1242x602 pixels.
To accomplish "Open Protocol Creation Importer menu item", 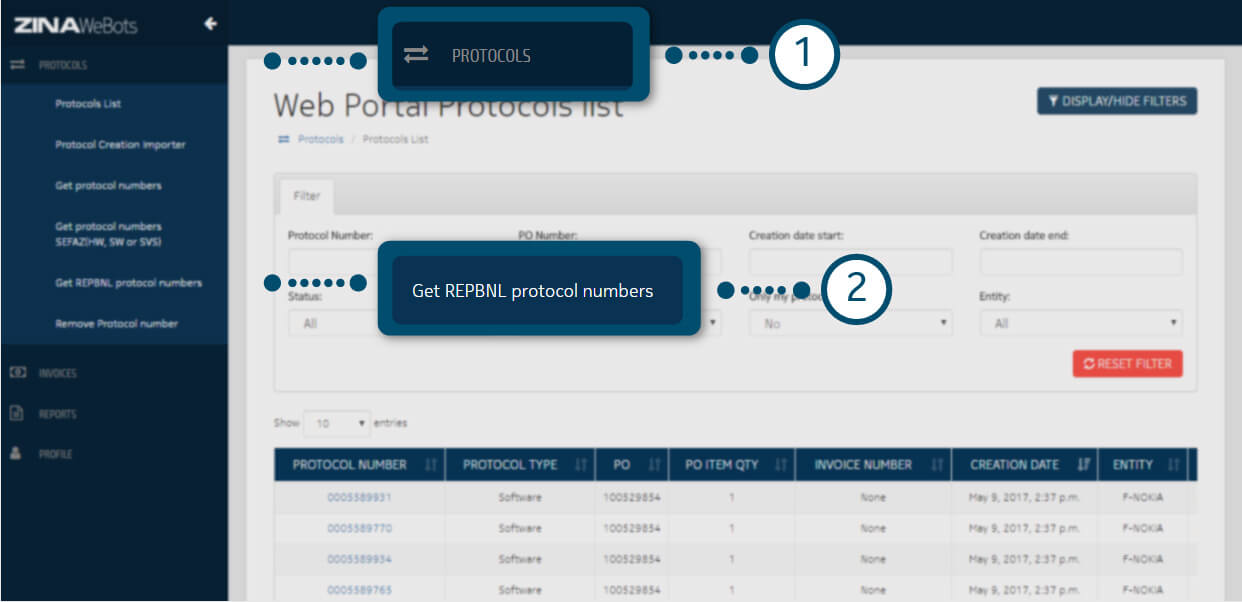I will (120, 145).
